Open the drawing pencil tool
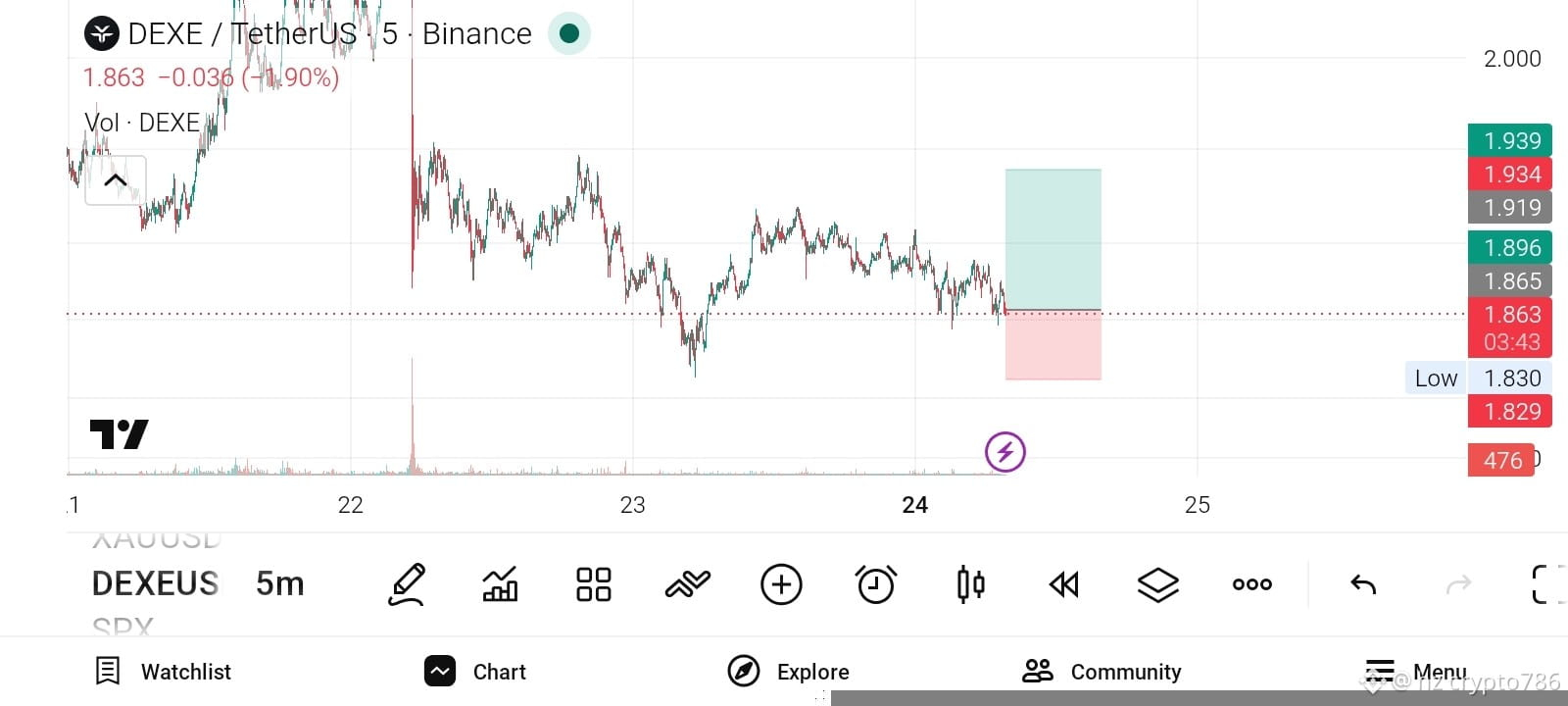 pyautogui.click(x=407, y=584)
